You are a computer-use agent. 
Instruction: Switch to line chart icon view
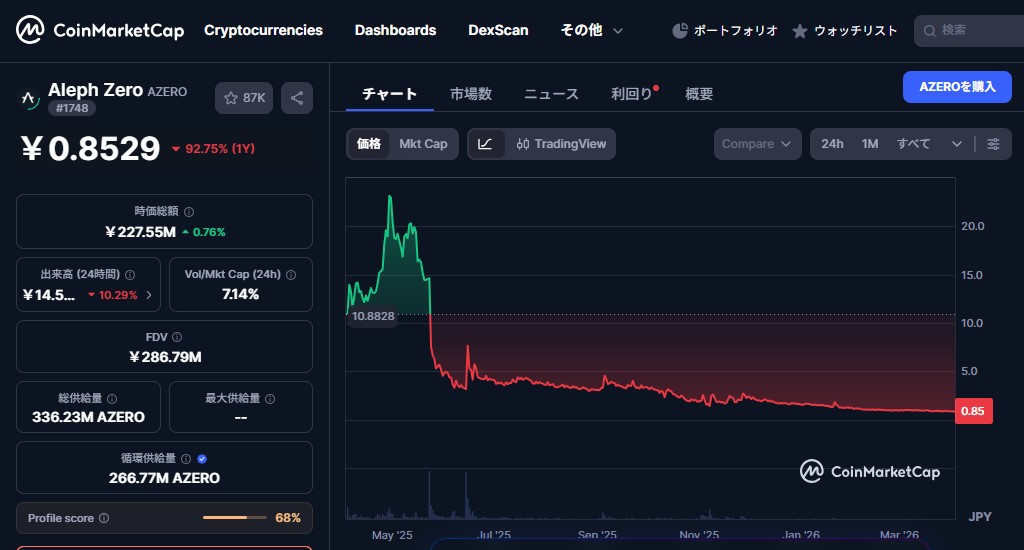click(485, 144)
